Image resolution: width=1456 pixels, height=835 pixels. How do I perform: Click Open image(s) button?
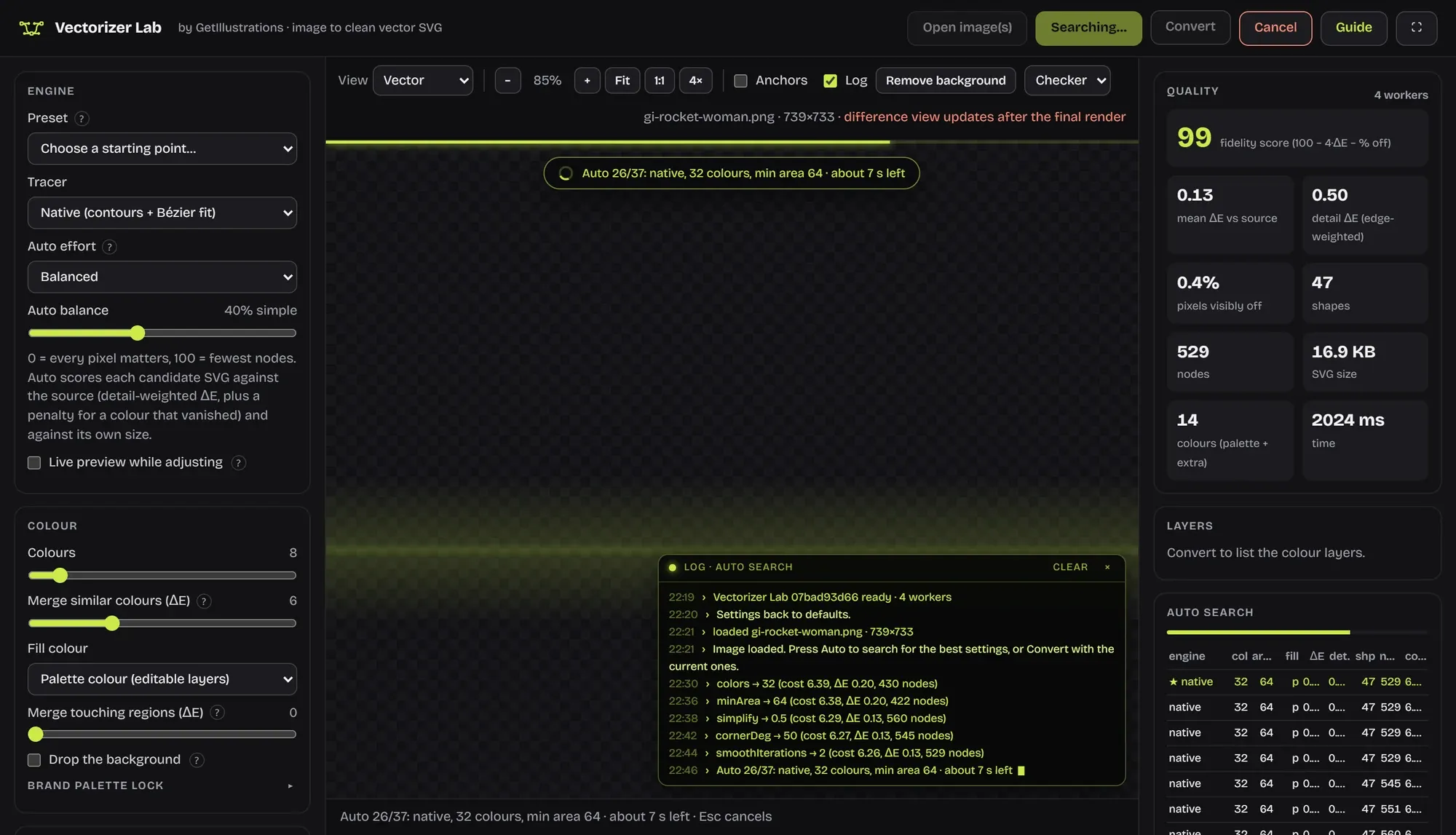point(967,28)
